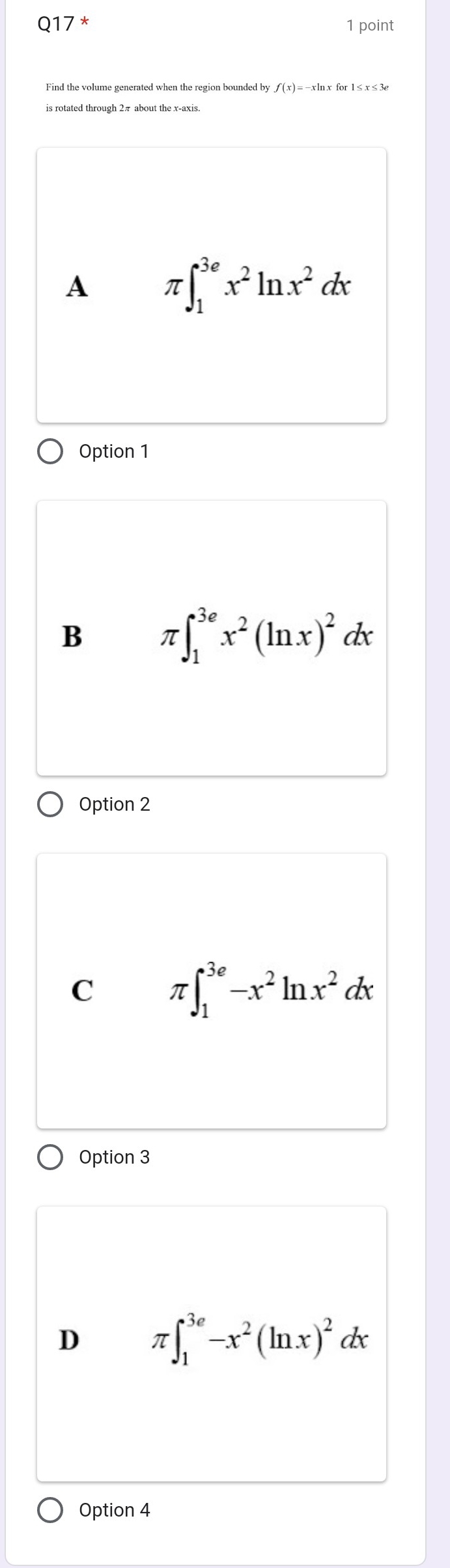This screenshot has width=450, height=1568.
Task: Click the bold letter B in second image
Action: coord(72,637)
